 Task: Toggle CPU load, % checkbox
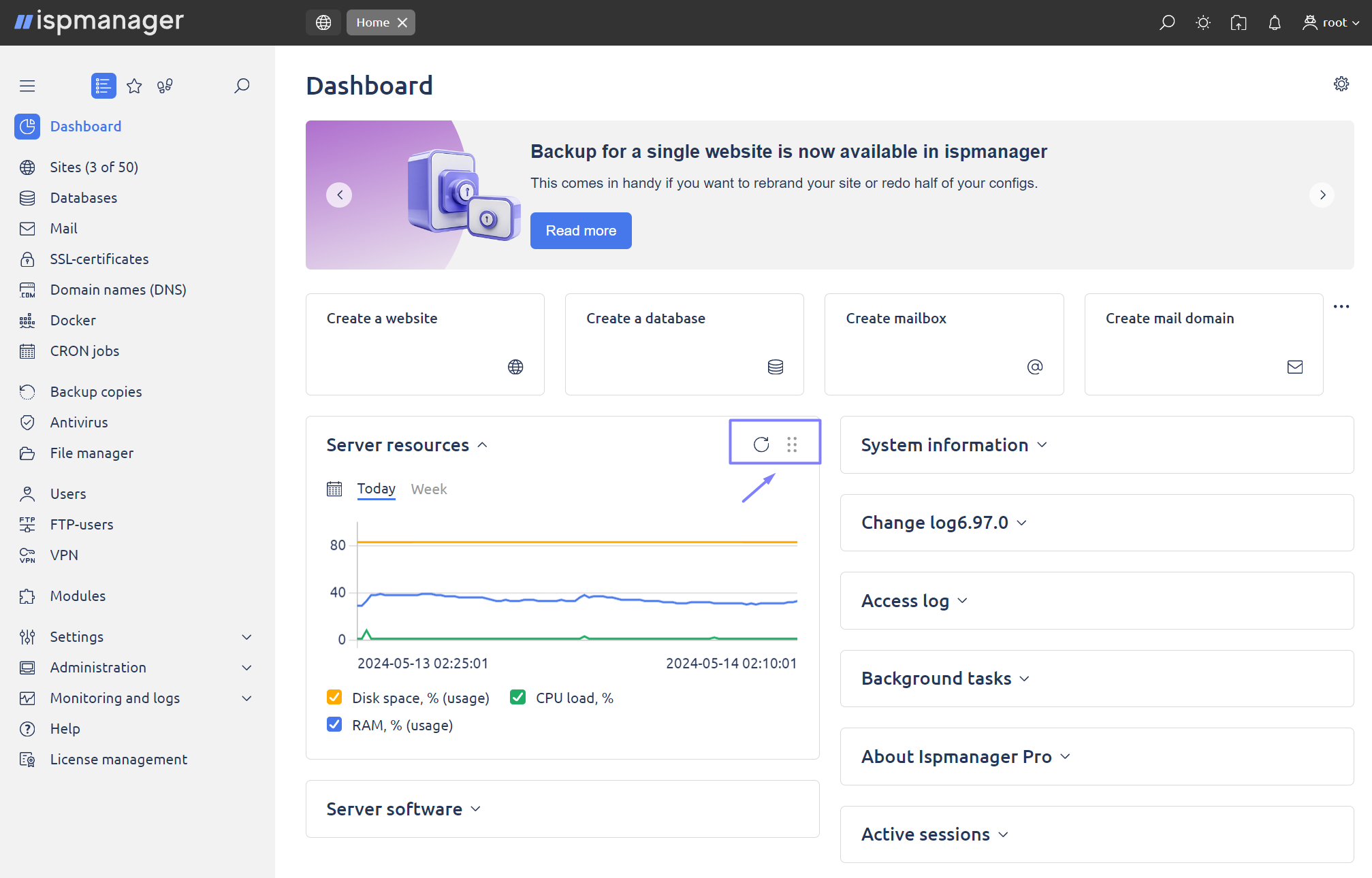[x=517, y=697]
